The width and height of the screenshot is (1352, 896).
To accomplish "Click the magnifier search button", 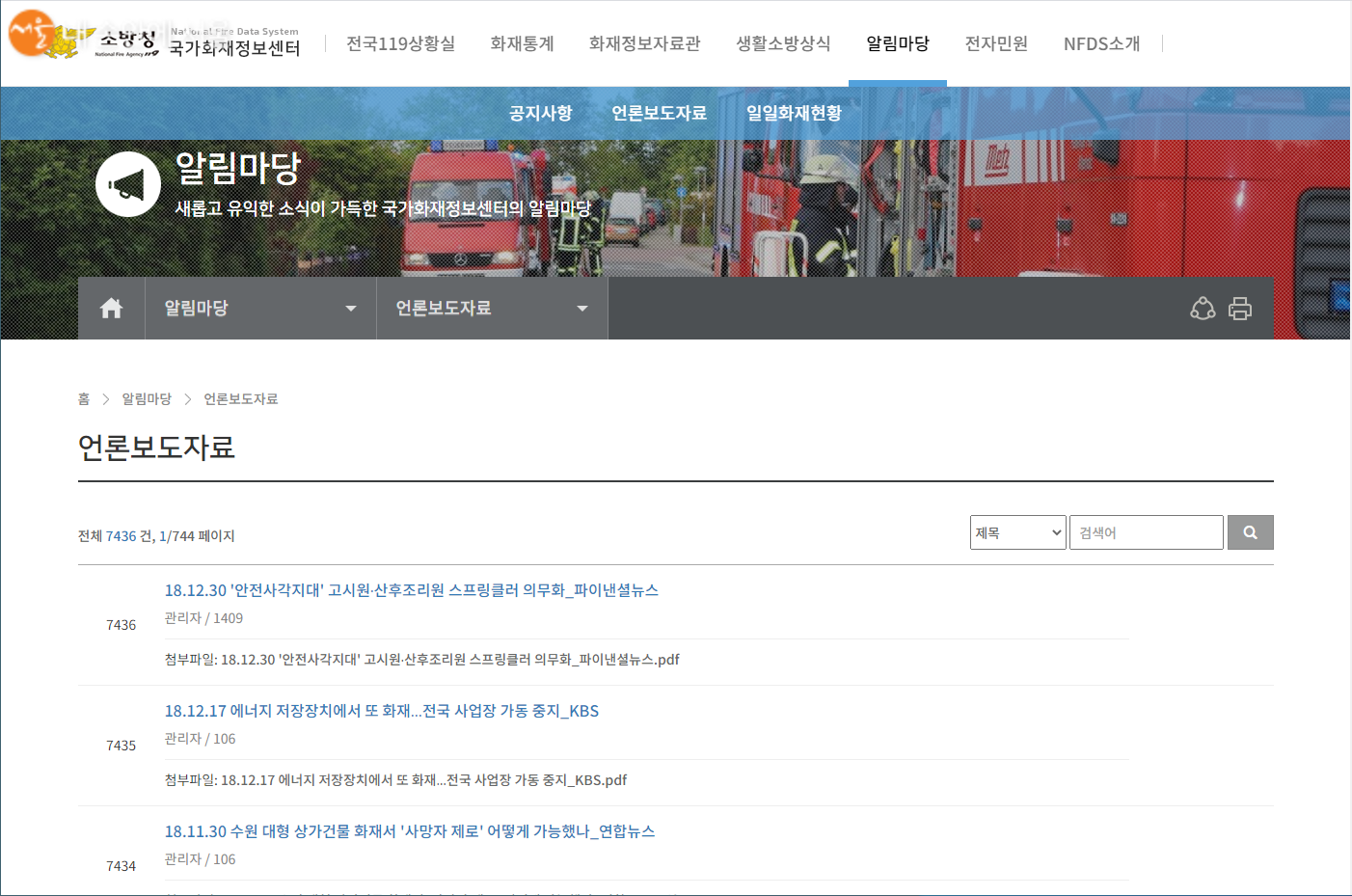I will (1250, 532).
